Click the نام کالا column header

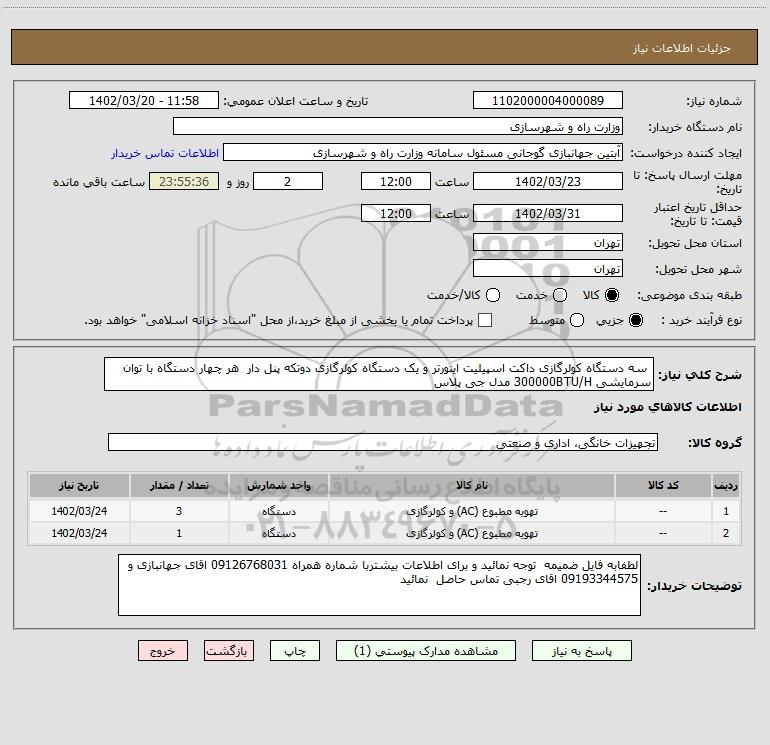[472, 485]
